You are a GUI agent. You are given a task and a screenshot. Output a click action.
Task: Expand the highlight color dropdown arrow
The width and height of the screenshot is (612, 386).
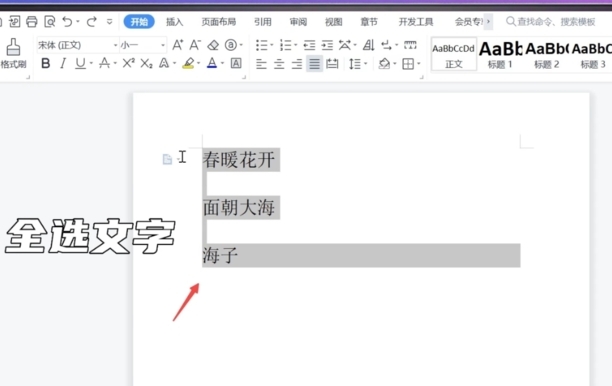pyautogui.click(x=199, y=63)
